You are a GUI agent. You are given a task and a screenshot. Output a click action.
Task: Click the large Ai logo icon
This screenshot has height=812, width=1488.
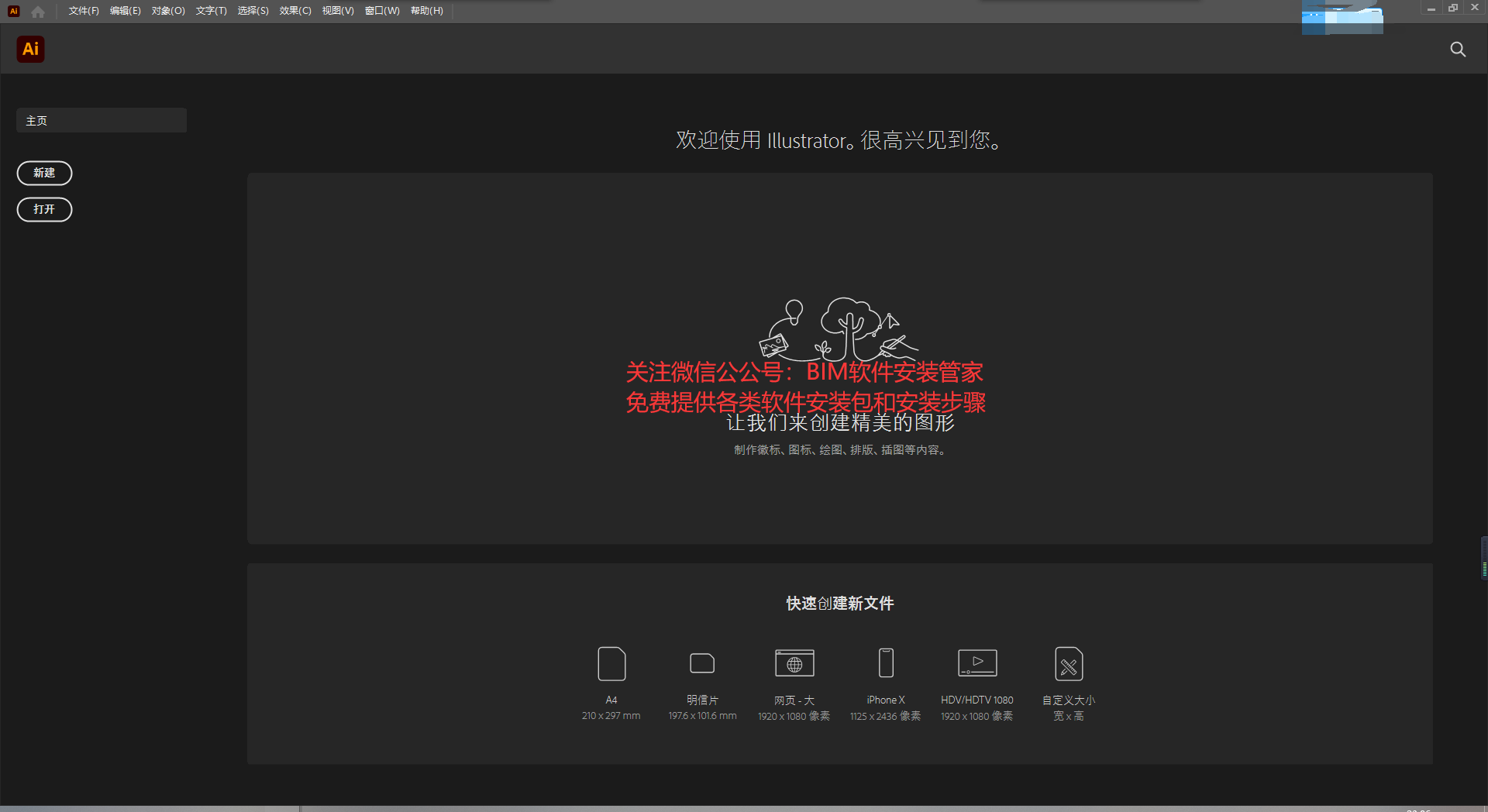pyautogui.click(x=31, y=50)
